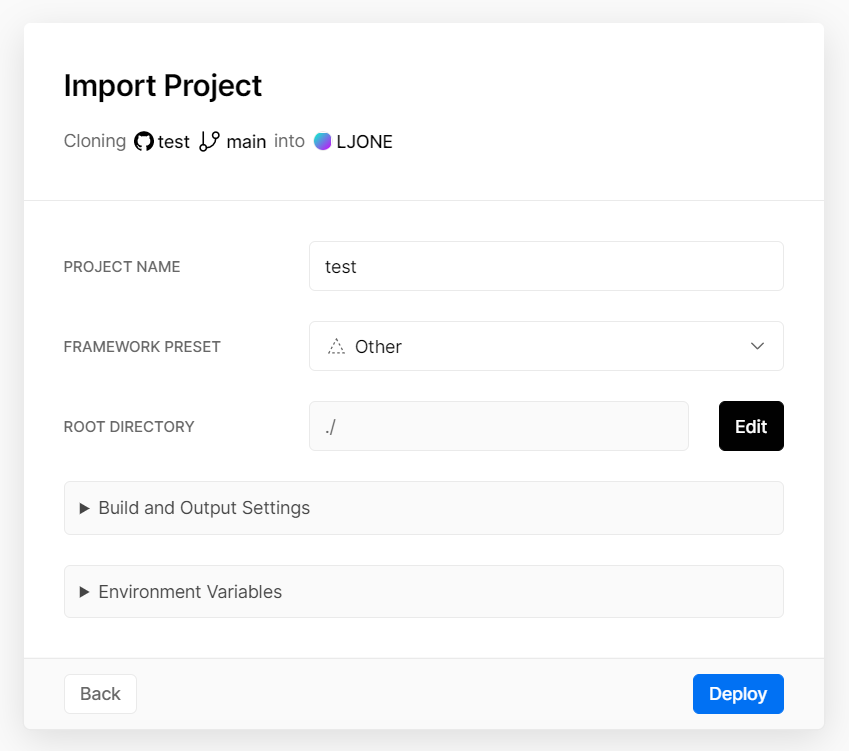Screen dimensions: 849x751
Task: Click the blue Deploy button
Action: tap(738, 694)
